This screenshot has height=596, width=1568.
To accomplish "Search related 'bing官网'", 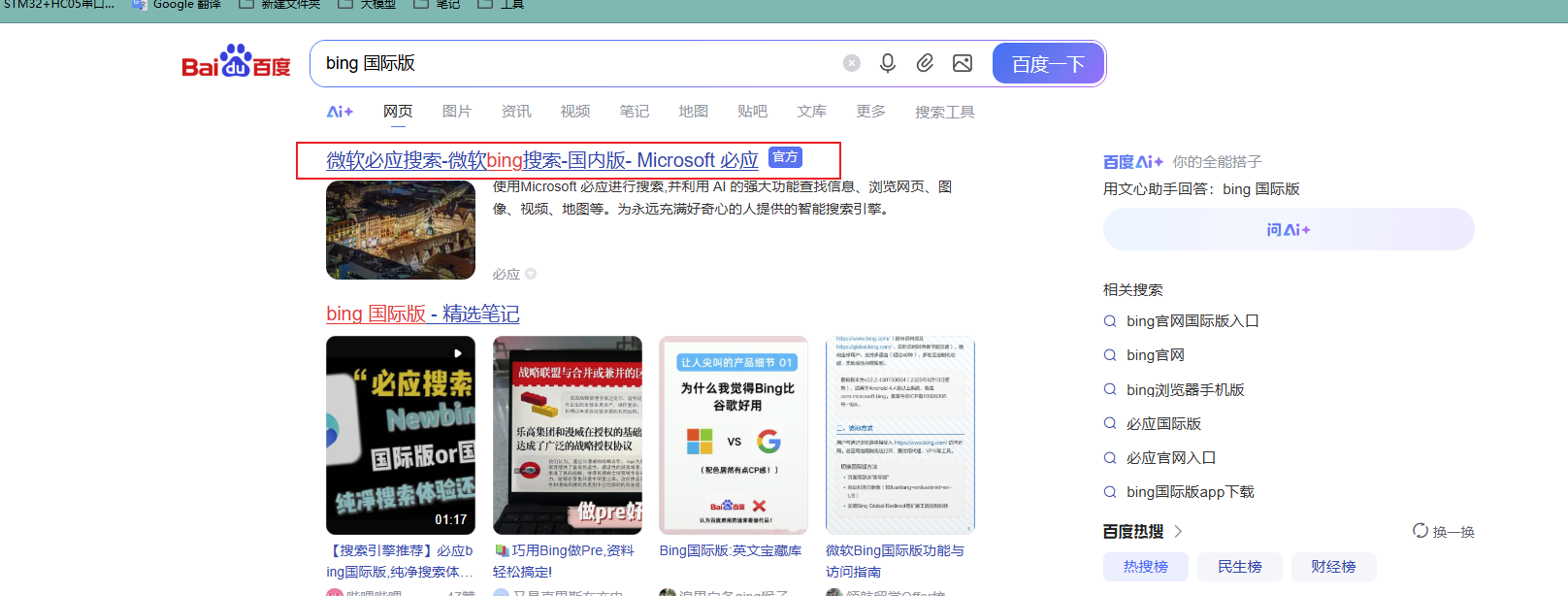I will tap(1156, 355).
